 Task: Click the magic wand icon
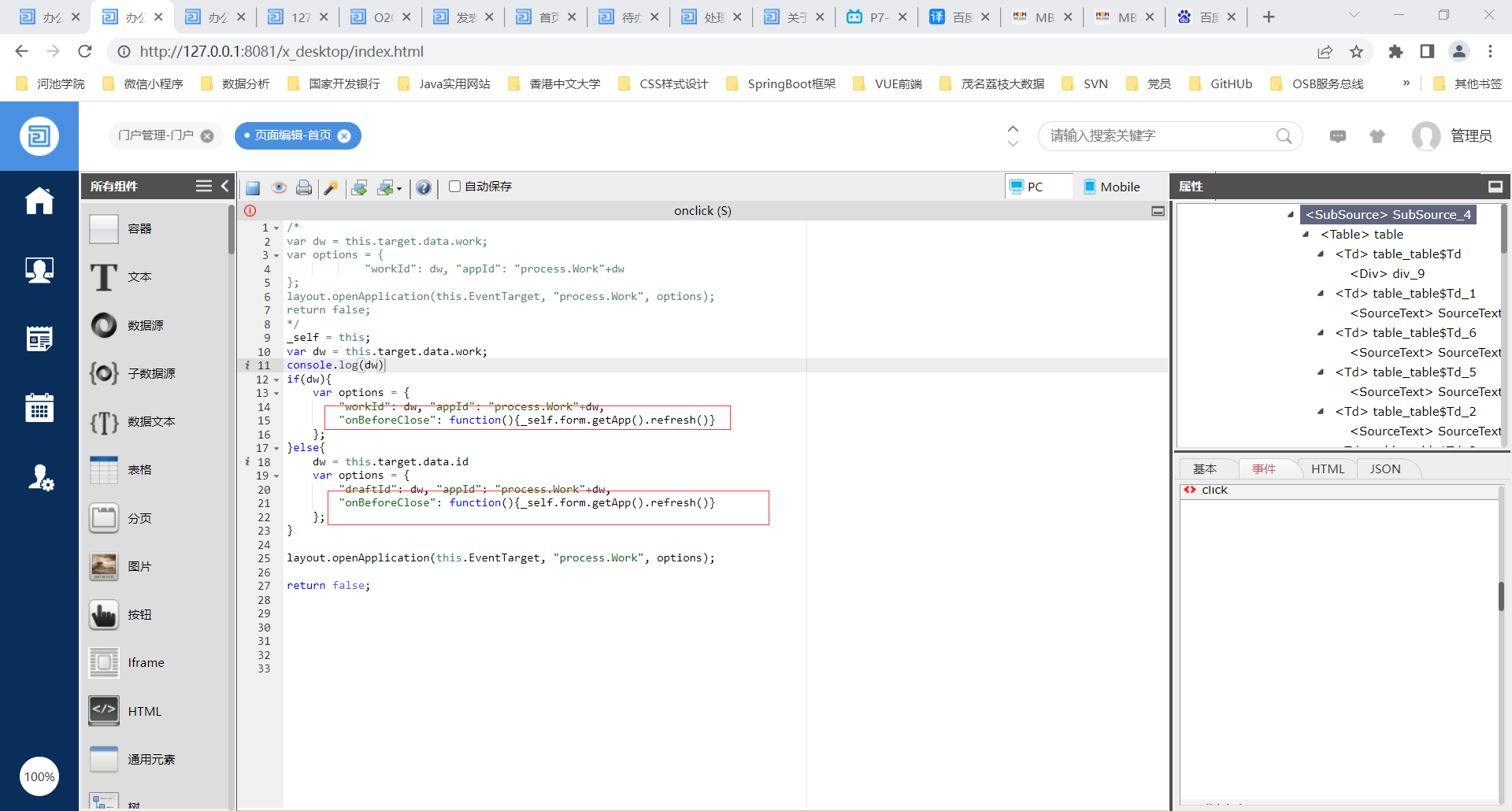click(331, 187)
